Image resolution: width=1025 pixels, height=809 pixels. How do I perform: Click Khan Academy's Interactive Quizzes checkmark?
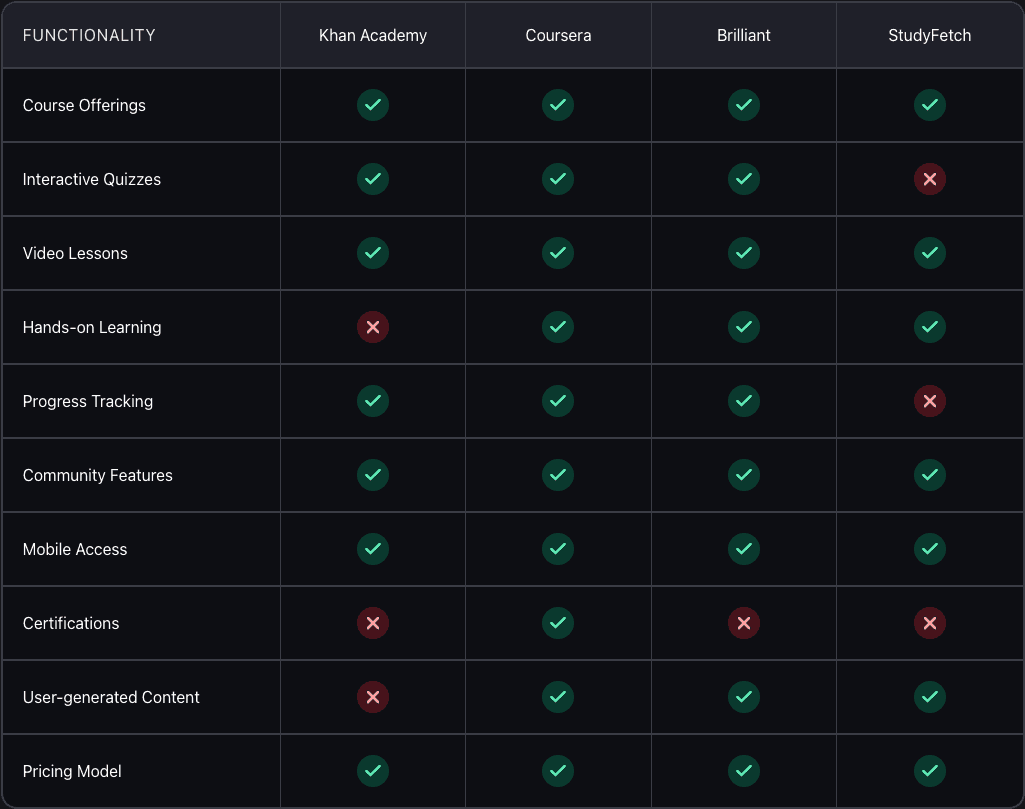[x=373, y=179]
